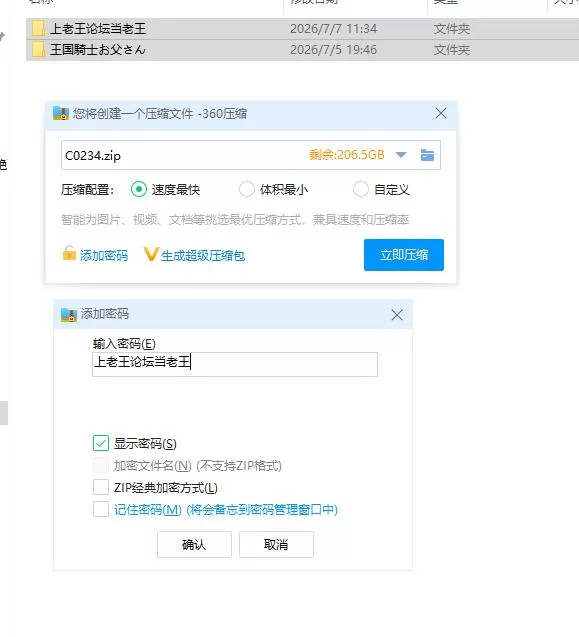This screenshot has height=637, width=579.
Task: Select the 王国騎士お父さん folder icon
Action: (38, 50)
